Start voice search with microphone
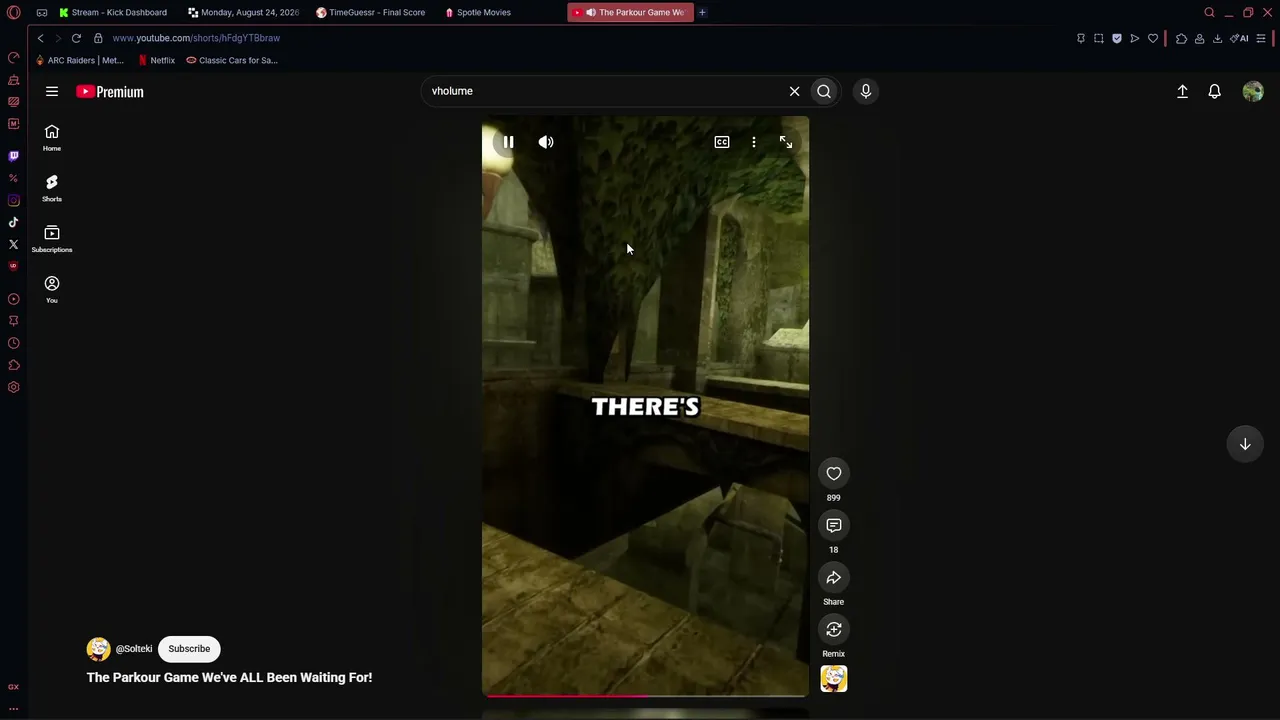 pos(866,91)
